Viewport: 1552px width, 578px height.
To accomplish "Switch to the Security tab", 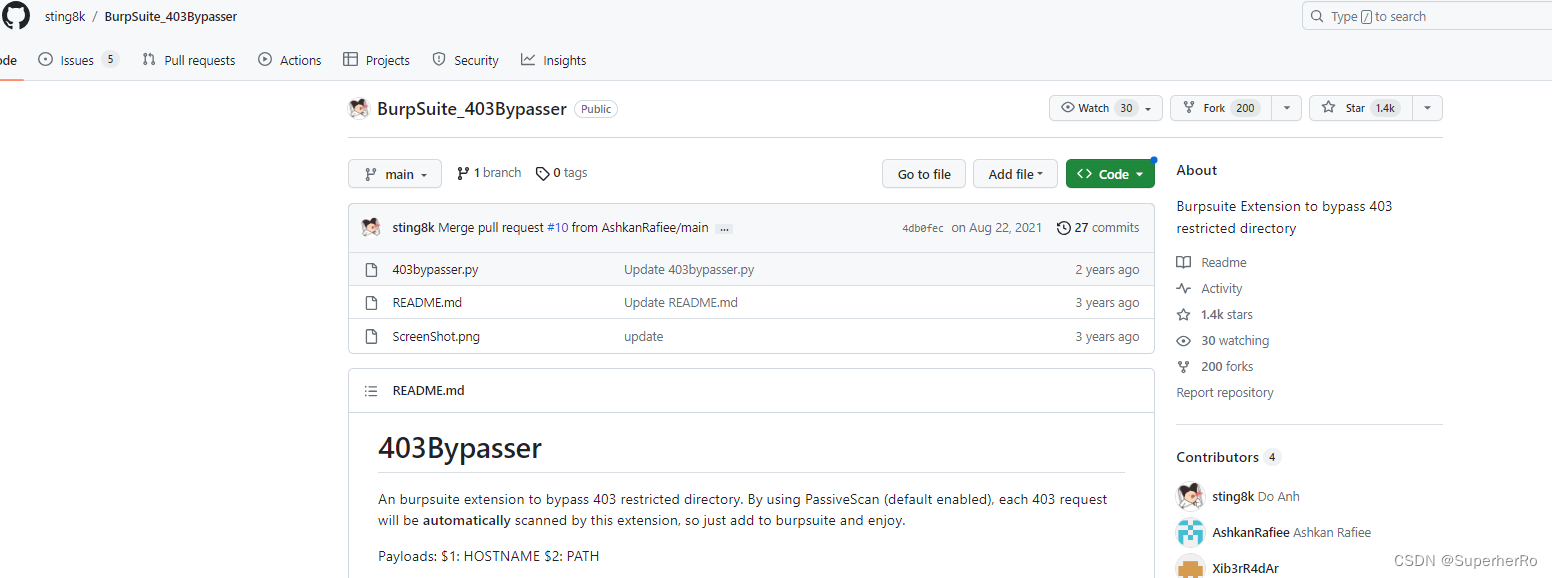I will pyautogui.click(x=465, y=60).
